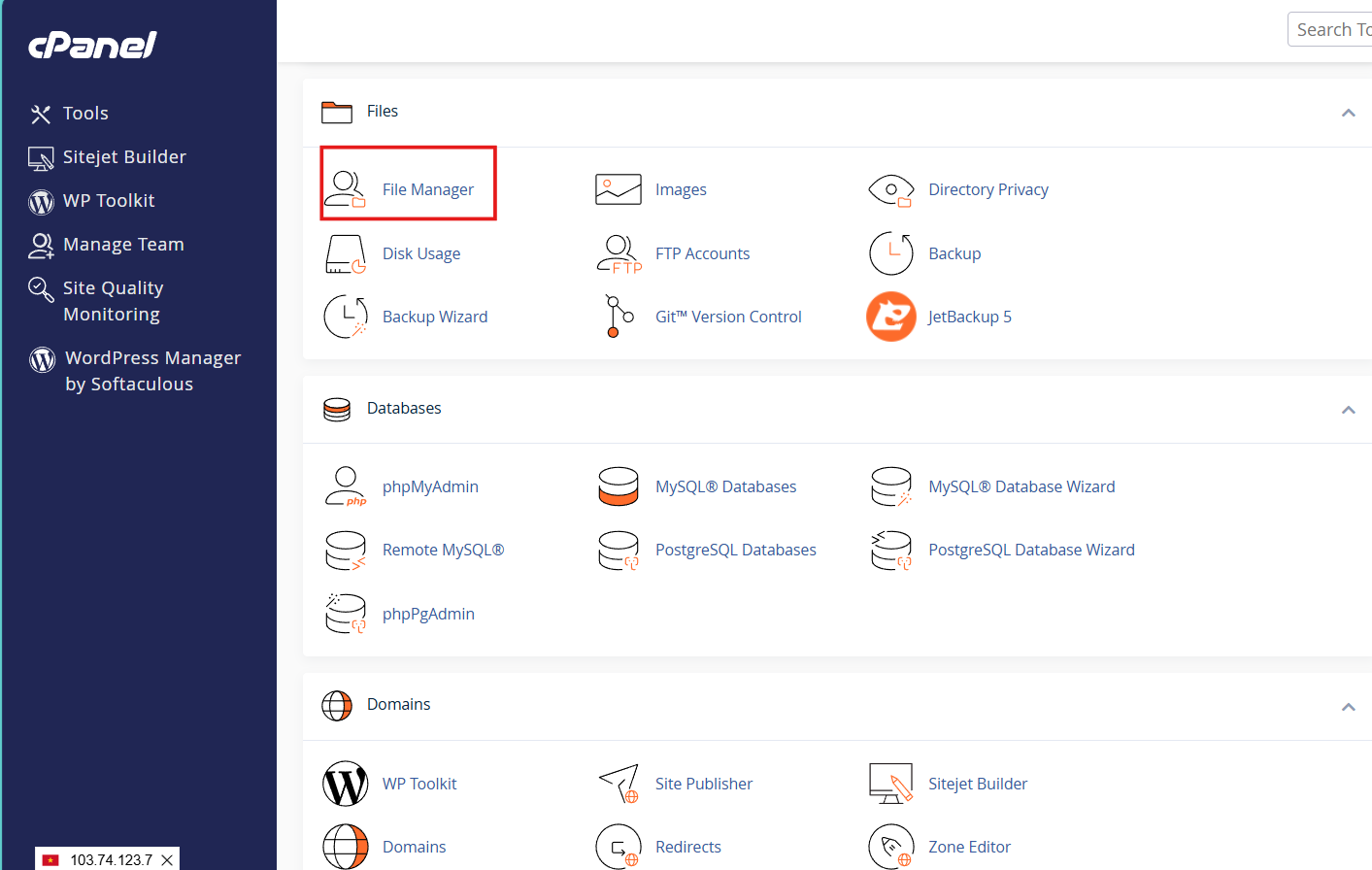The height and width of the screenshot is (870, 1372).
Task: Open the Backup link
Action: [x=954, y=253]
